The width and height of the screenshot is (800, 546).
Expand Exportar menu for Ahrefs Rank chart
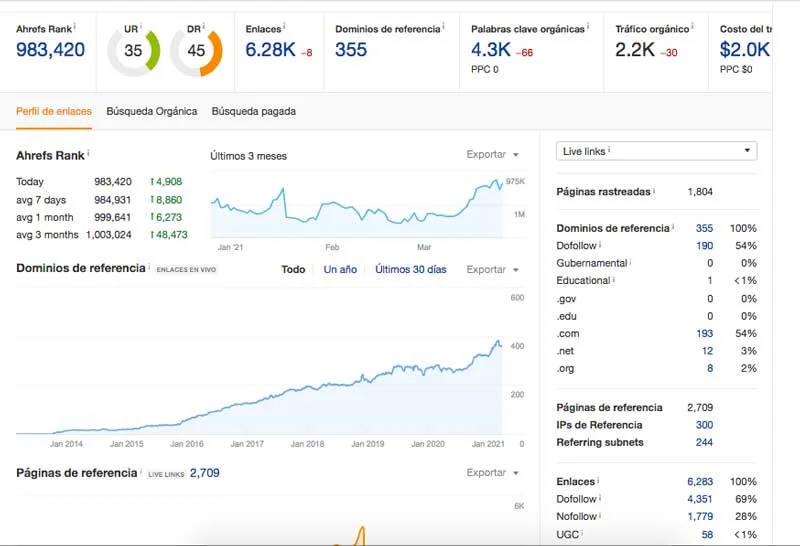pyautogui.click(x=492, y=154)
